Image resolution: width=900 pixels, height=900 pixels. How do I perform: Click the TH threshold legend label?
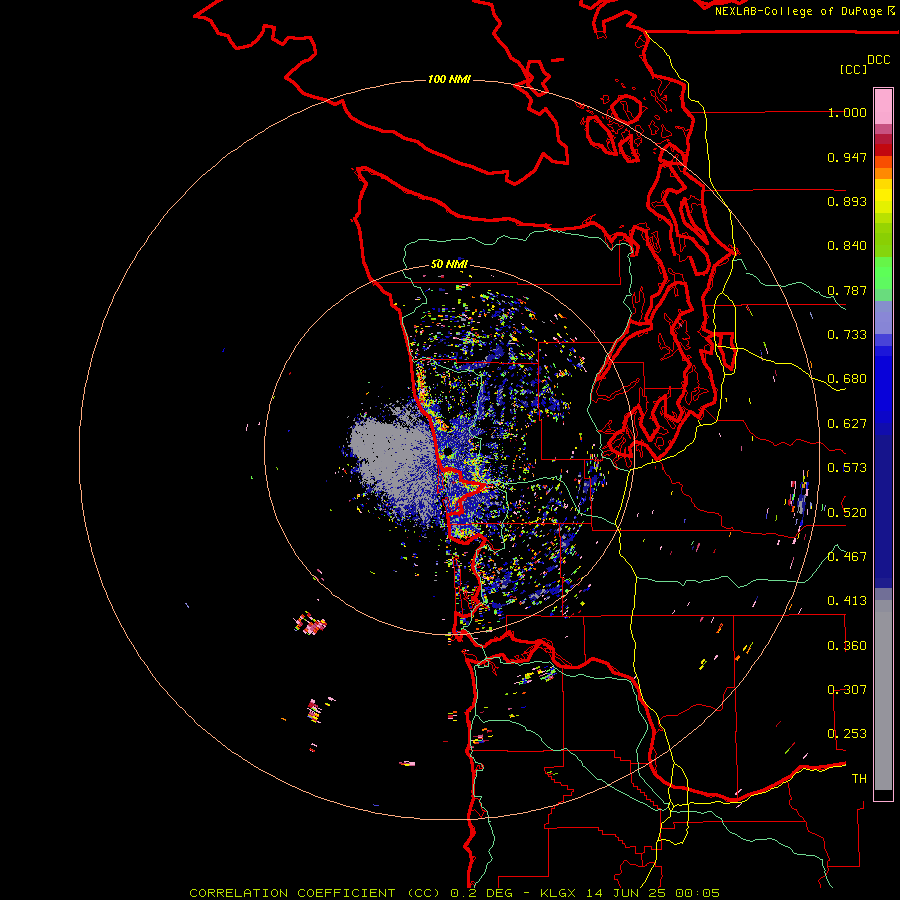859,779
